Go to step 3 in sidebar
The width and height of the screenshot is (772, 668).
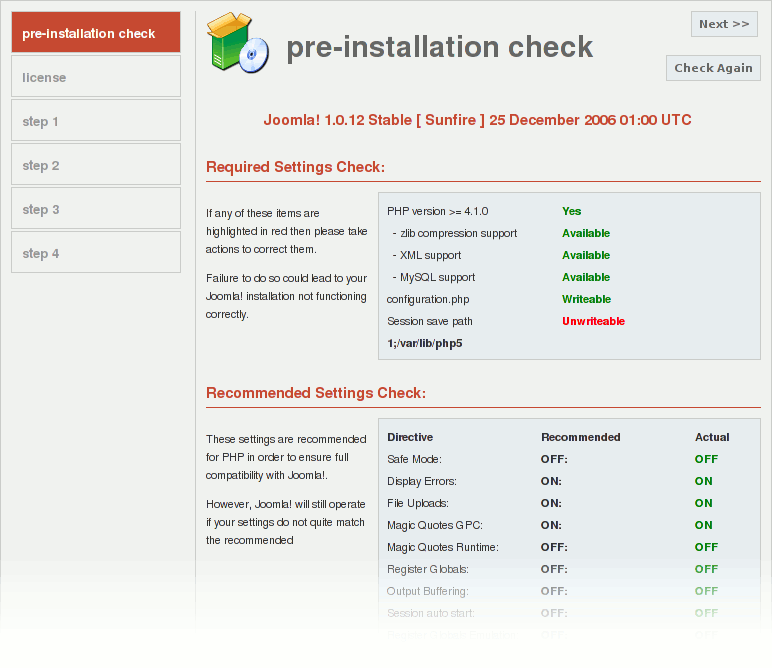tap(96, 208)
